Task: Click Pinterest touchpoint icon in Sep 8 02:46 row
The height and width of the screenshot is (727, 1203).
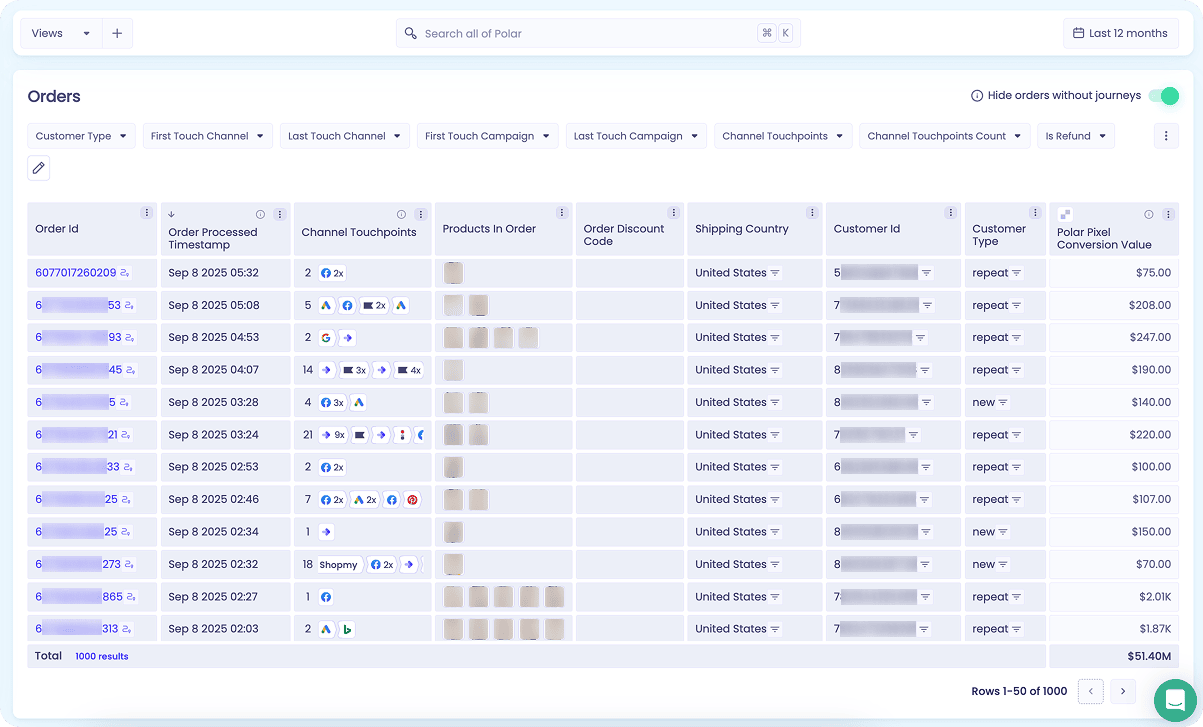Action: click(412, 500)
